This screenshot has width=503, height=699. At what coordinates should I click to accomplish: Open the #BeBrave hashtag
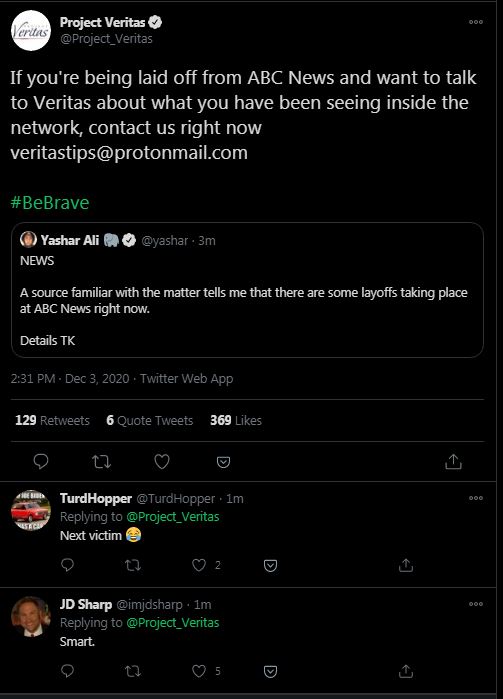49,203
